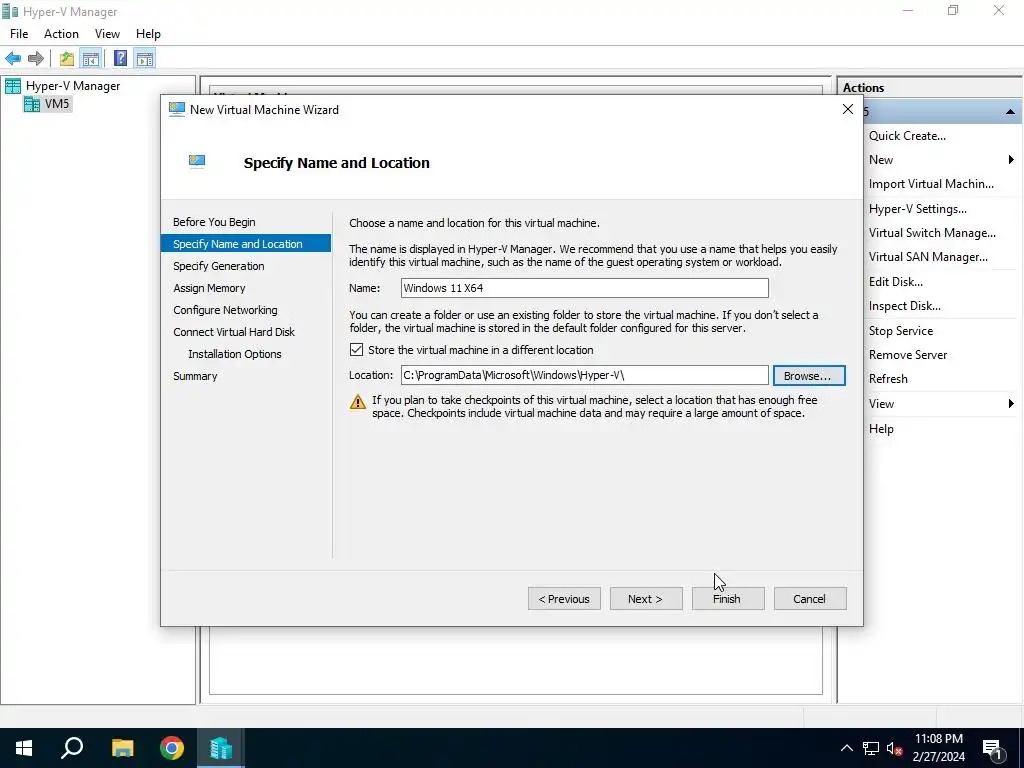The width and height of the screenshot is (1024, 768).
Task: Expand the View submenu arrow in Actions
Action: [1010, 404]
